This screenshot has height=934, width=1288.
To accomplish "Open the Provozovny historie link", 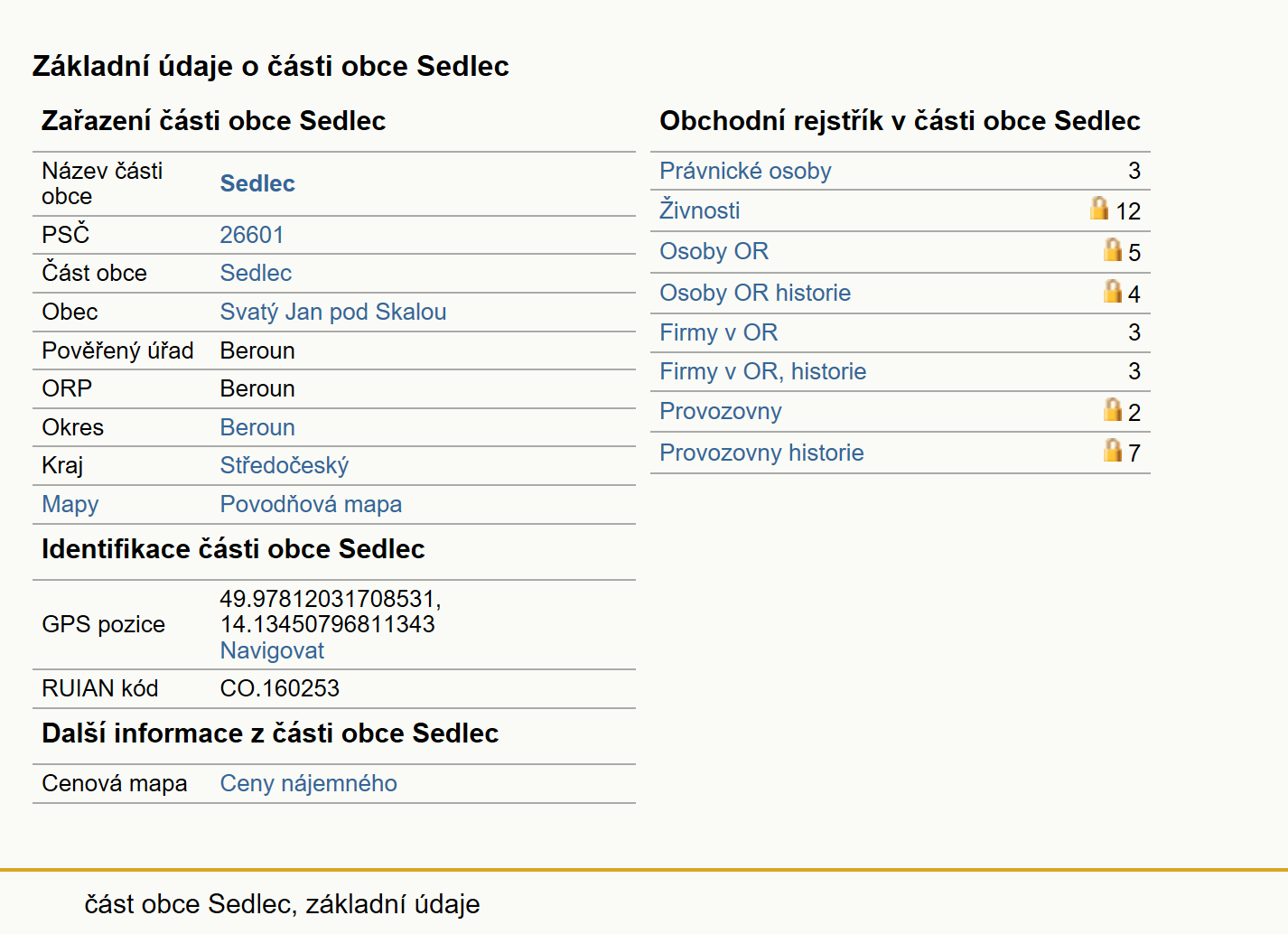I will pyautogui.click(x=761, y=453).
